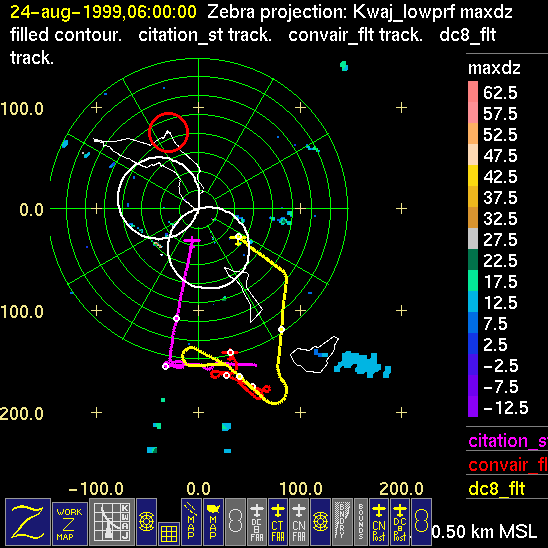The height and width of the screenshot is (548, 548).
Task: Select the USA outline MAP icon
Action: tap(213, 522)
